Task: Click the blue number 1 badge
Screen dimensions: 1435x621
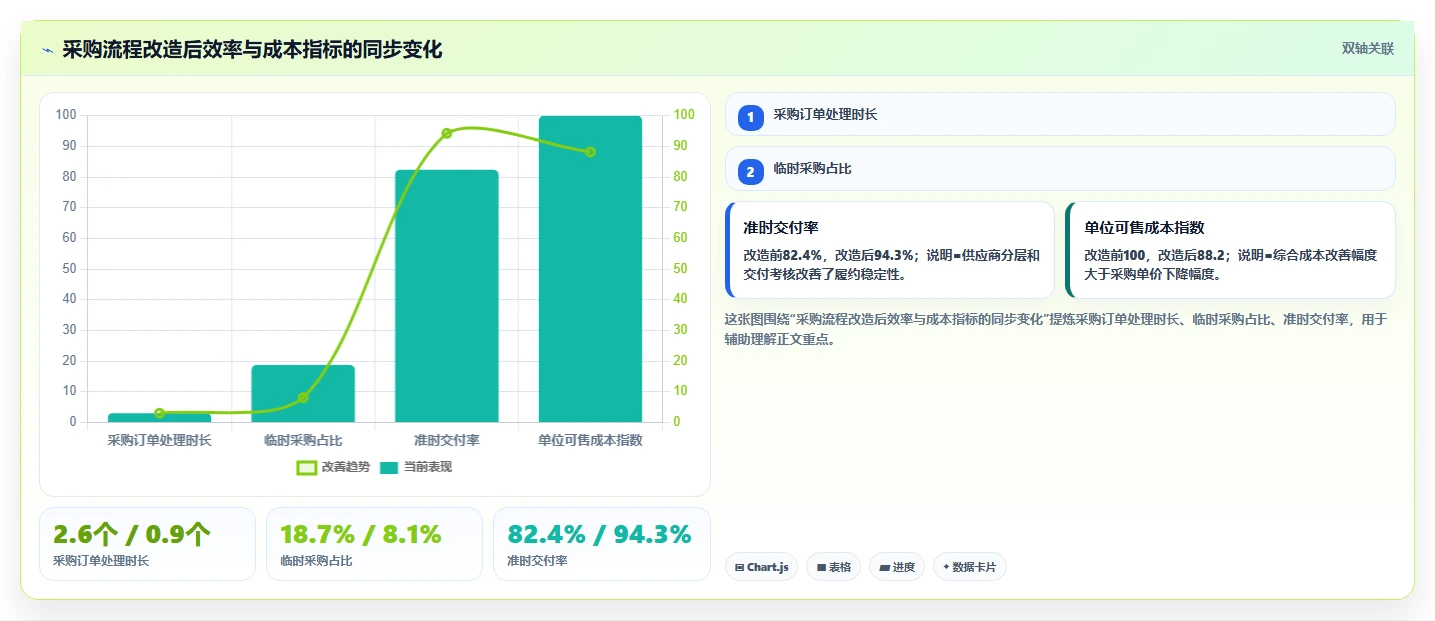Action: click(x=750, y=117)
